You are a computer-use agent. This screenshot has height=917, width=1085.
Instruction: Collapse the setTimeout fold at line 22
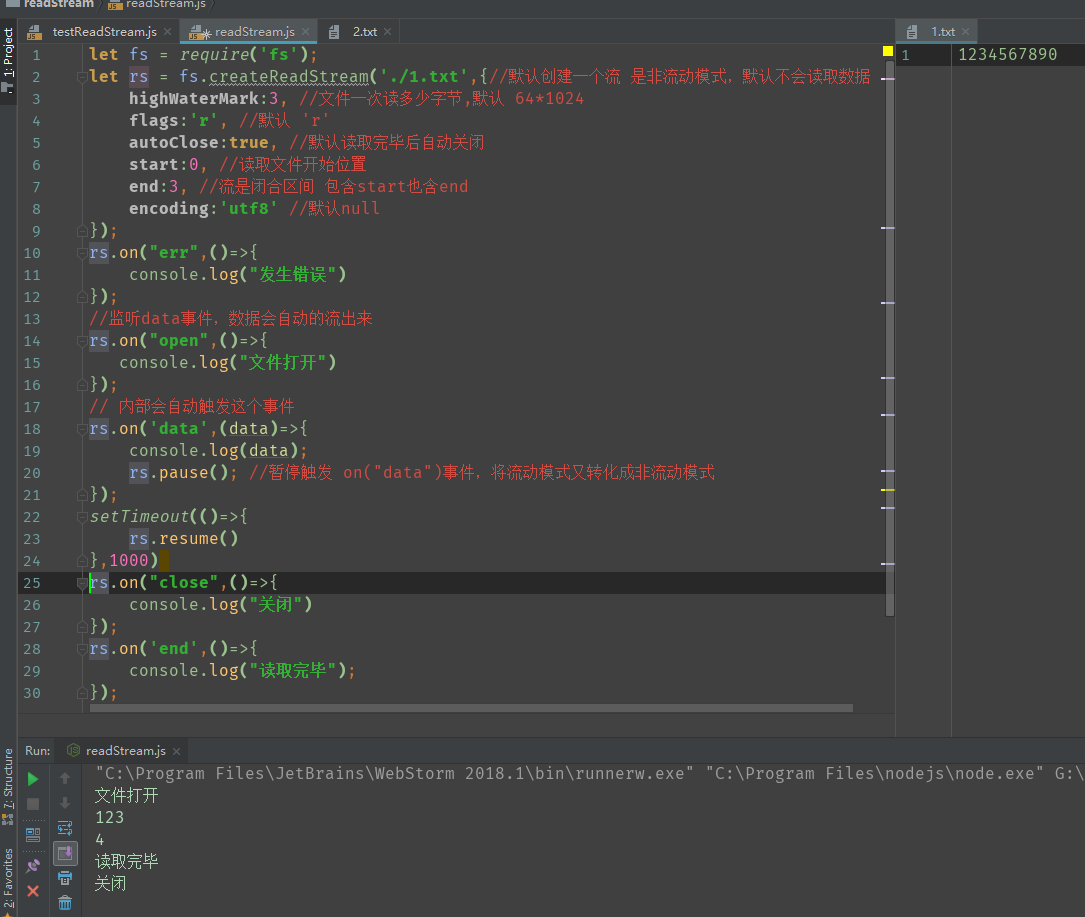tap(82, 517)
